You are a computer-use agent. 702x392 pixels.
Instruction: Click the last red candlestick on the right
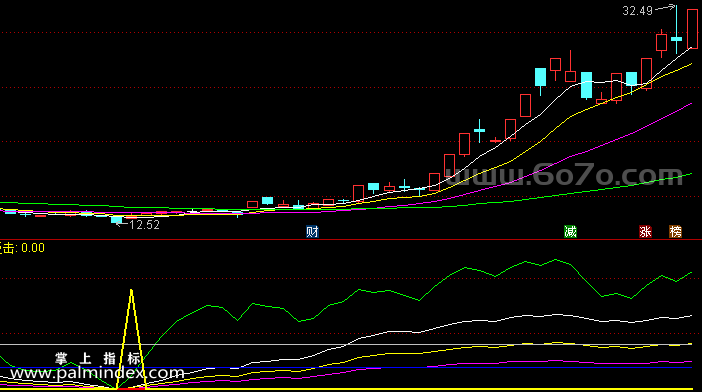(692, 29)
